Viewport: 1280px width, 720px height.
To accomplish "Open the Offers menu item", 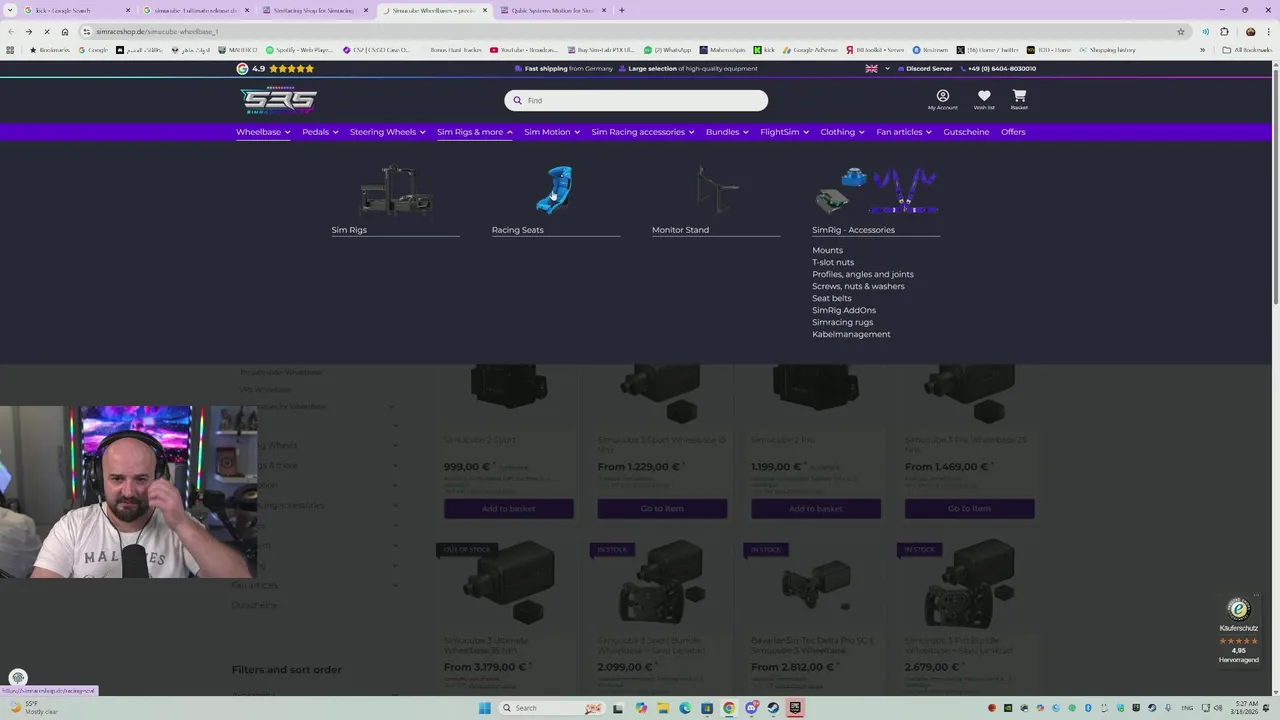I will (1013, 132).
